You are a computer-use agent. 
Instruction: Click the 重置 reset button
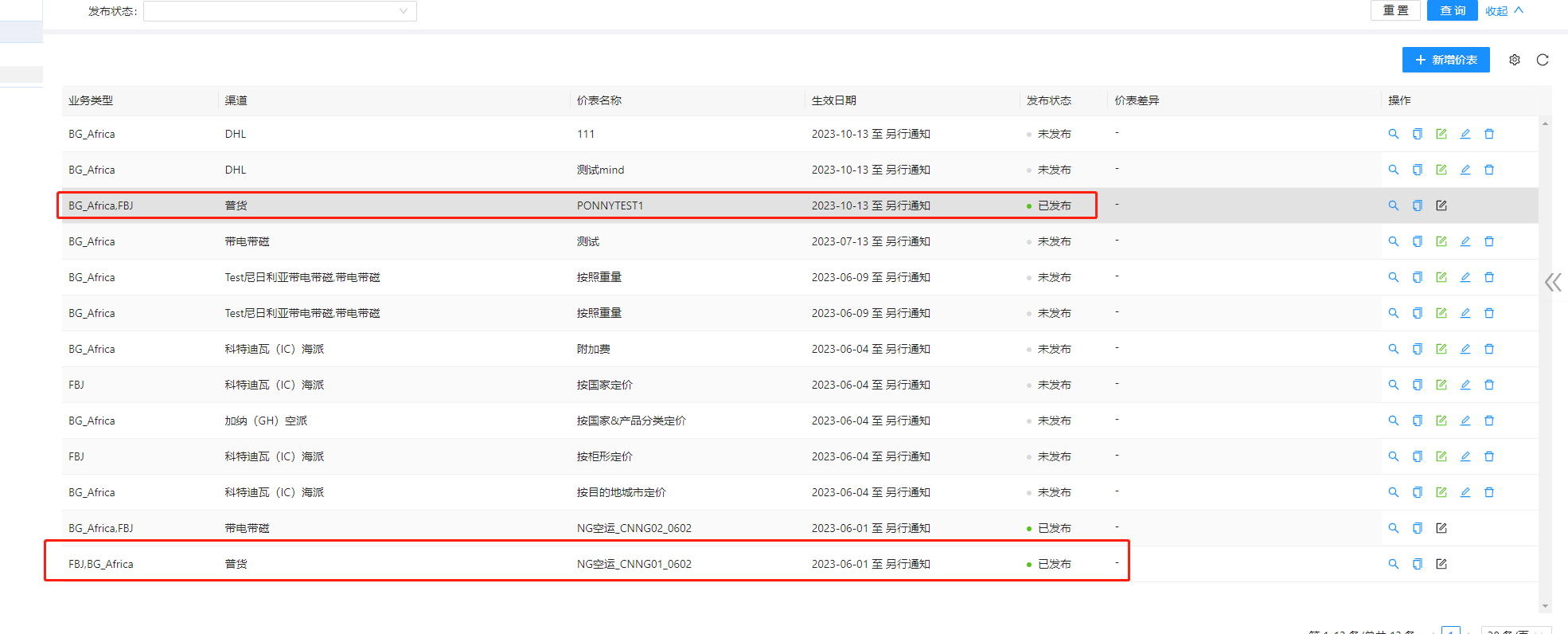tap(1394, 11)
